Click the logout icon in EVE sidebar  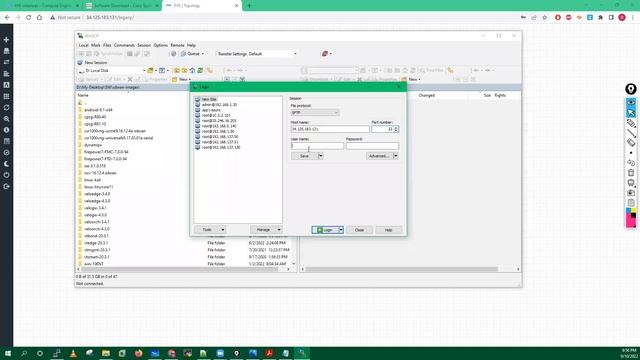tap(6, 186)
